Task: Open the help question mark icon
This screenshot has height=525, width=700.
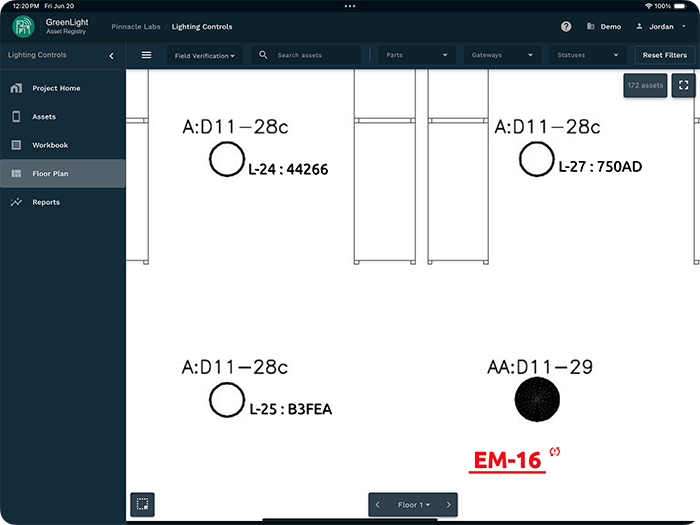Action: point(566,27)
